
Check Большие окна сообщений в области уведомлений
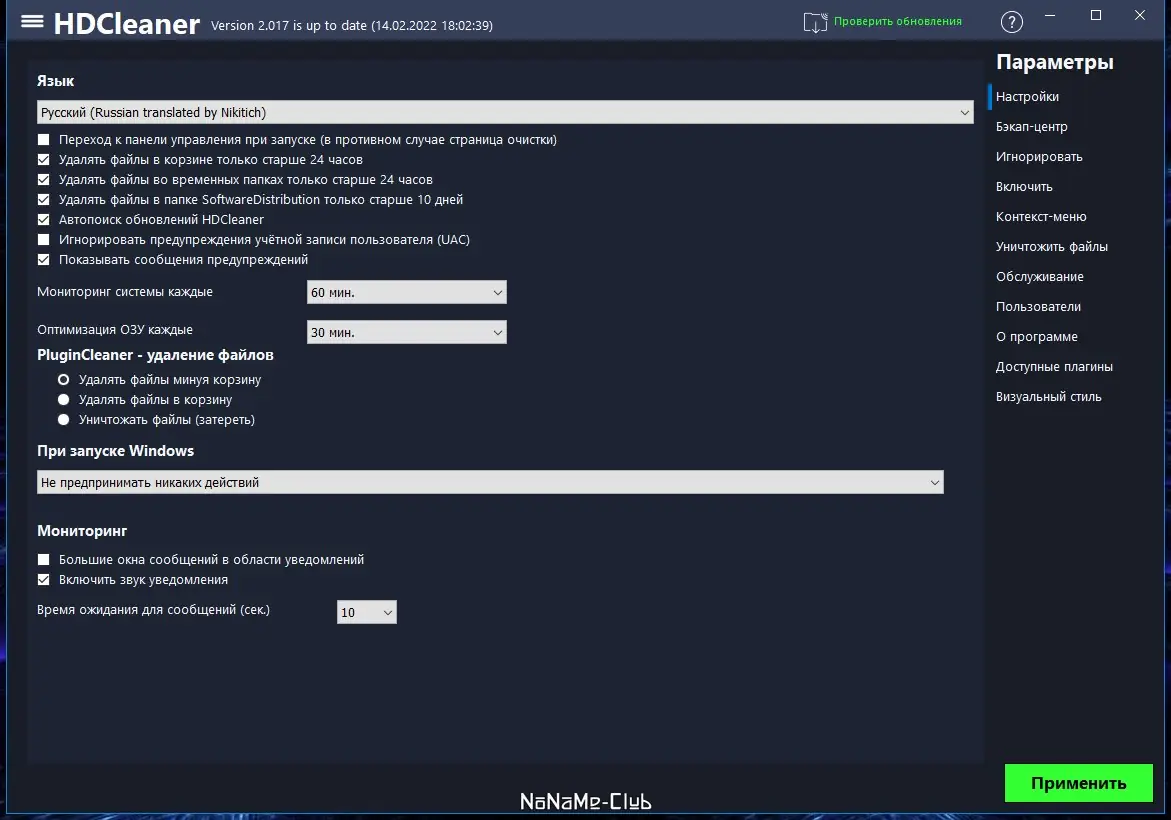(x=43, y=559)
